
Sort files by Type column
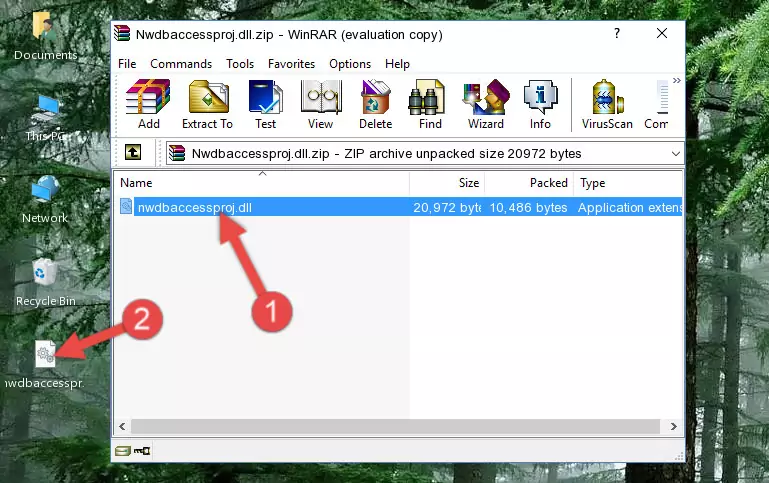point(628,182)
